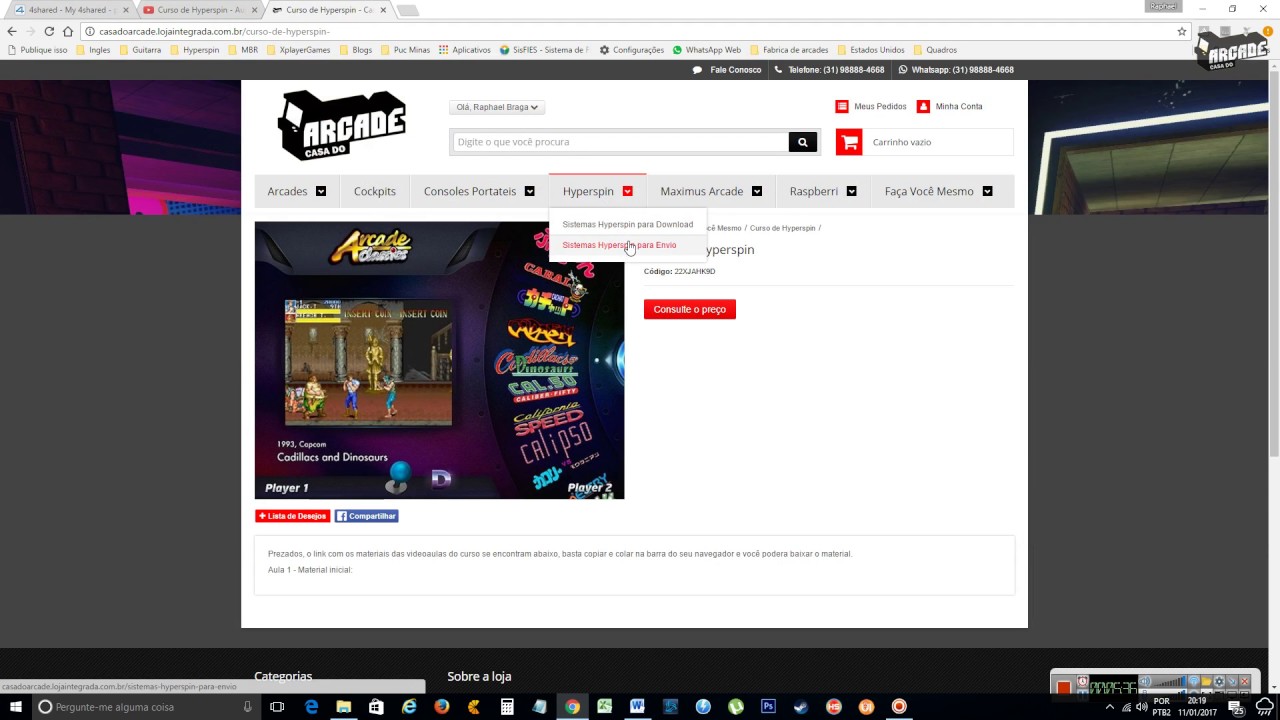Click the Curso de Hyperspin breadcrumb
1280x720 pixels.
coord(783,228)
